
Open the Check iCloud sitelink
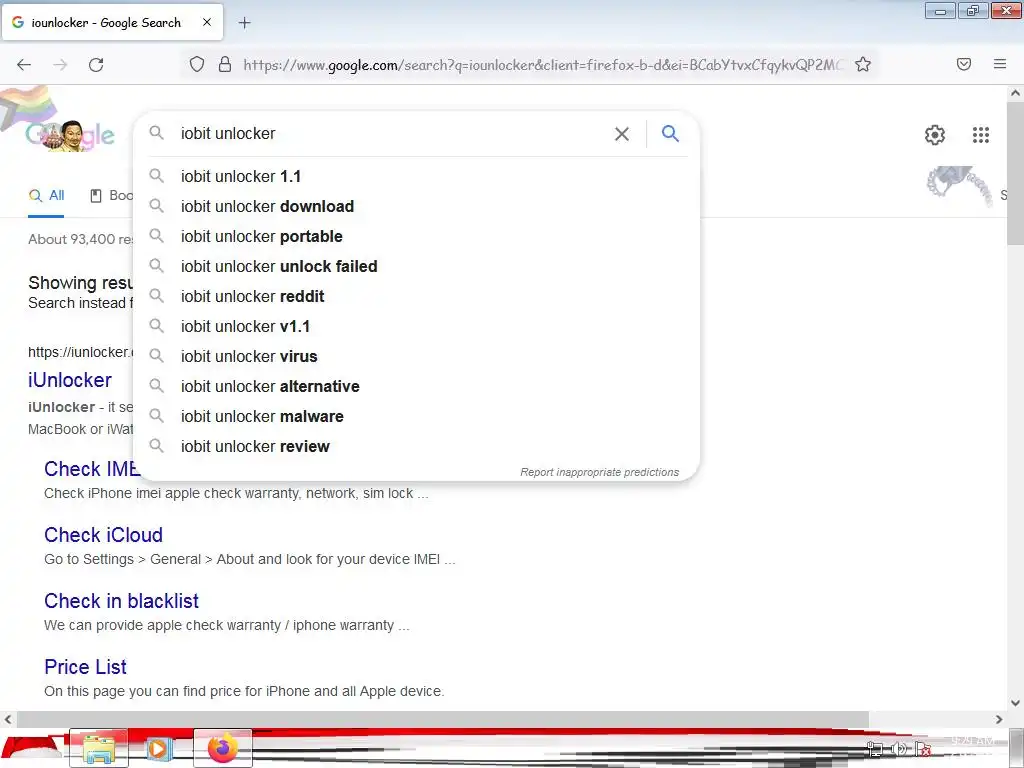tap(103, 535)
